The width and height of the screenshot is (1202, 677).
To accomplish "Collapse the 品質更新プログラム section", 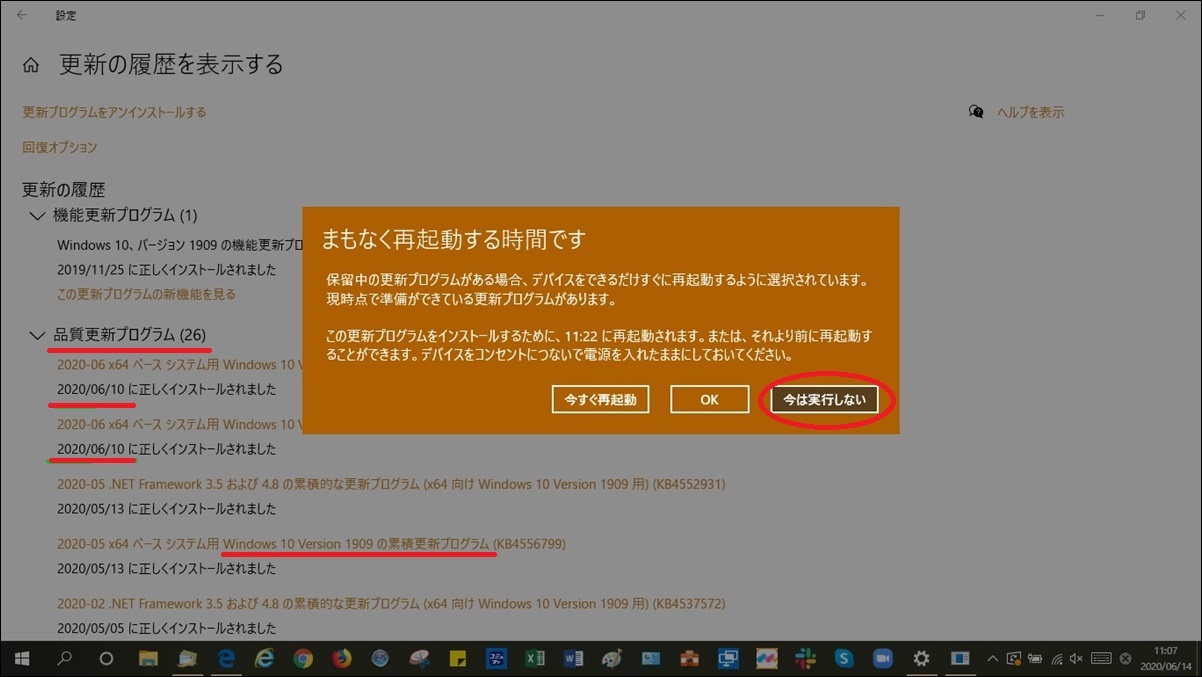I will tap(37, 335).
